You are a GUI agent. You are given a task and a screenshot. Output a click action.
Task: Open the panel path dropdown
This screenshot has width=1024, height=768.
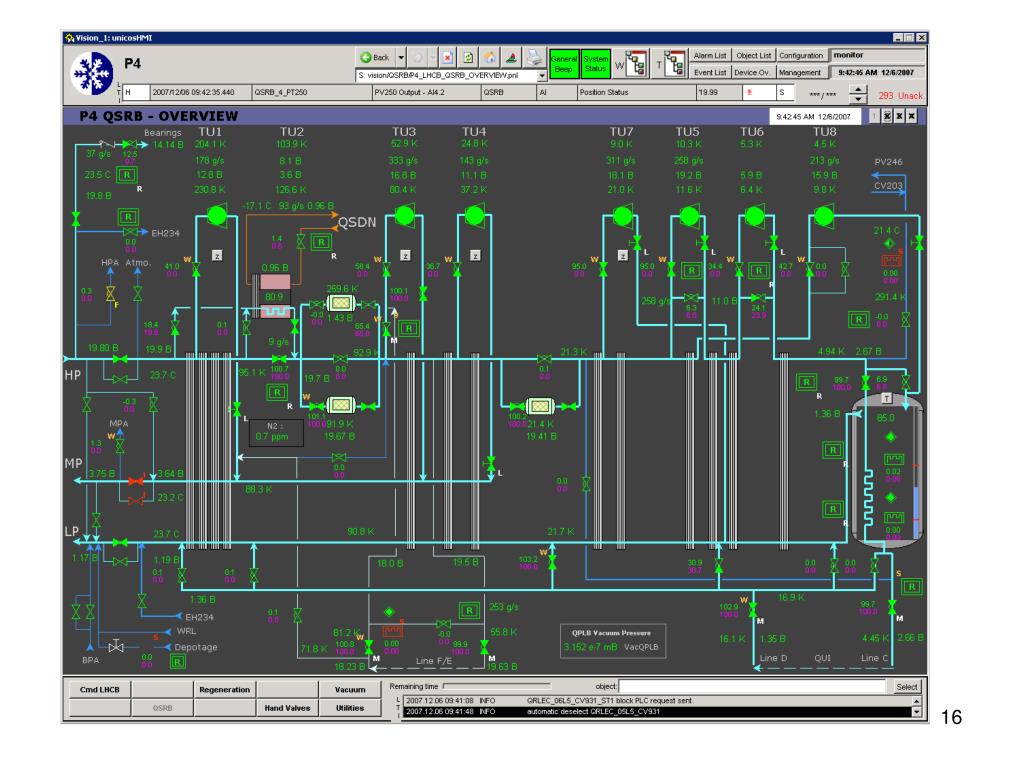point(541,76)
